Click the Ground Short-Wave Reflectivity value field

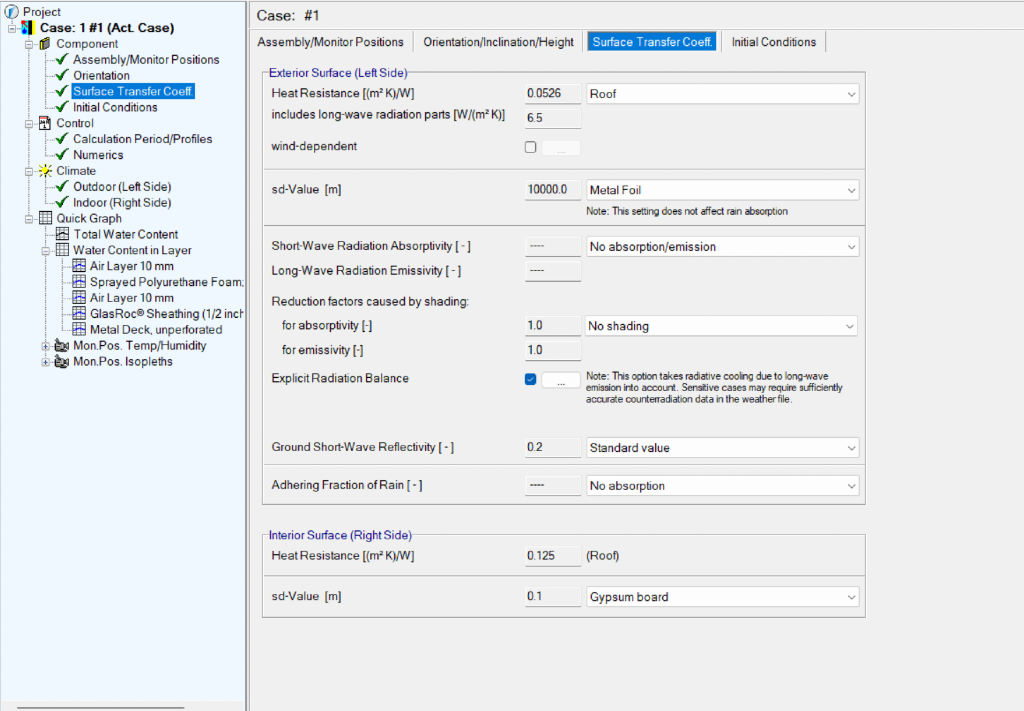553,447
